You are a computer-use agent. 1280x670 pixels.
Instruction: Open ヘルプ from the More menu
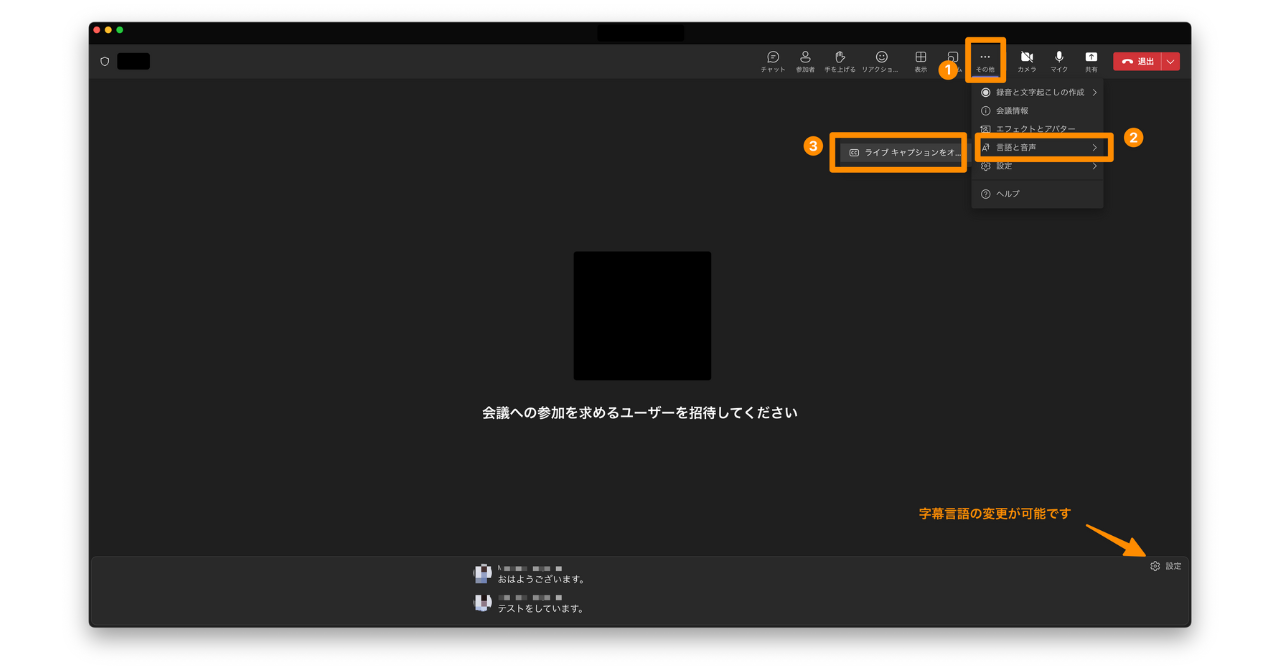(x=1007, y=193)
